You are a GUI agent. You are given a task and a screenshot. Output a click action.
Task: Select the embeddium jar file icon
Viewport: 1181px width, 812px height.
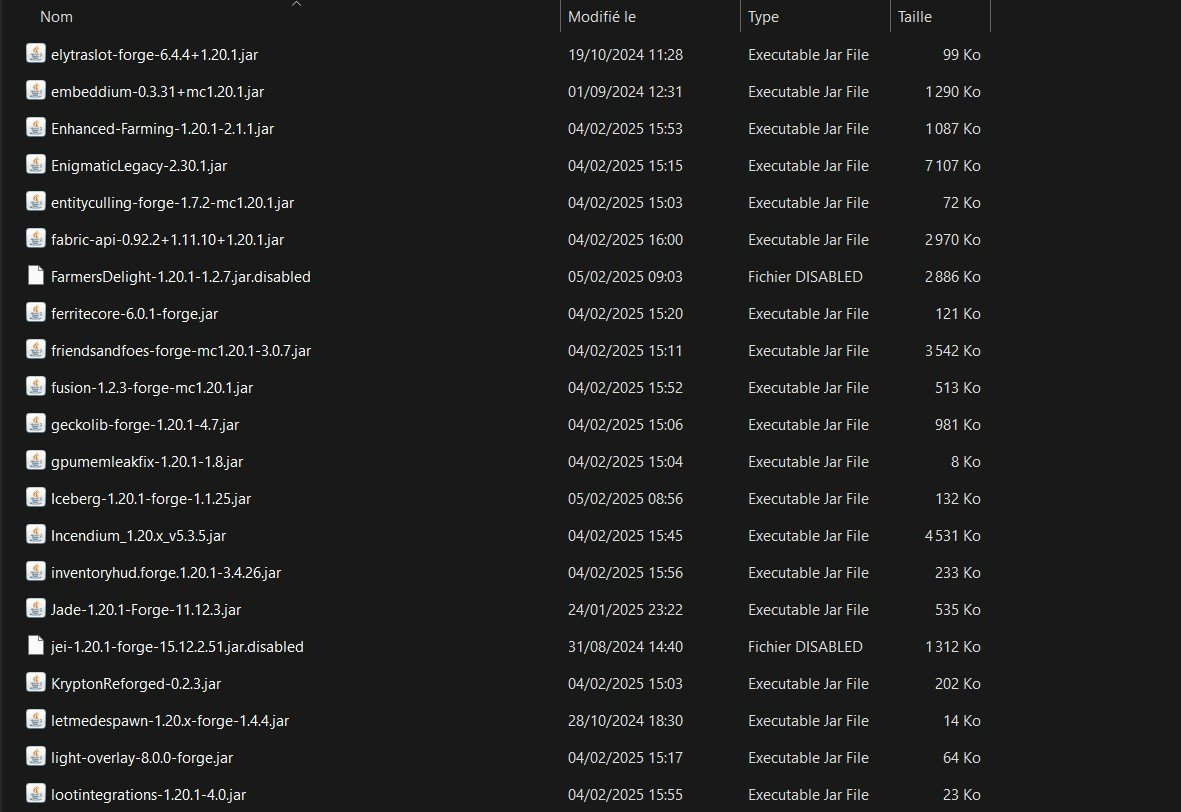pyautogui.click(x=35, y=90)
